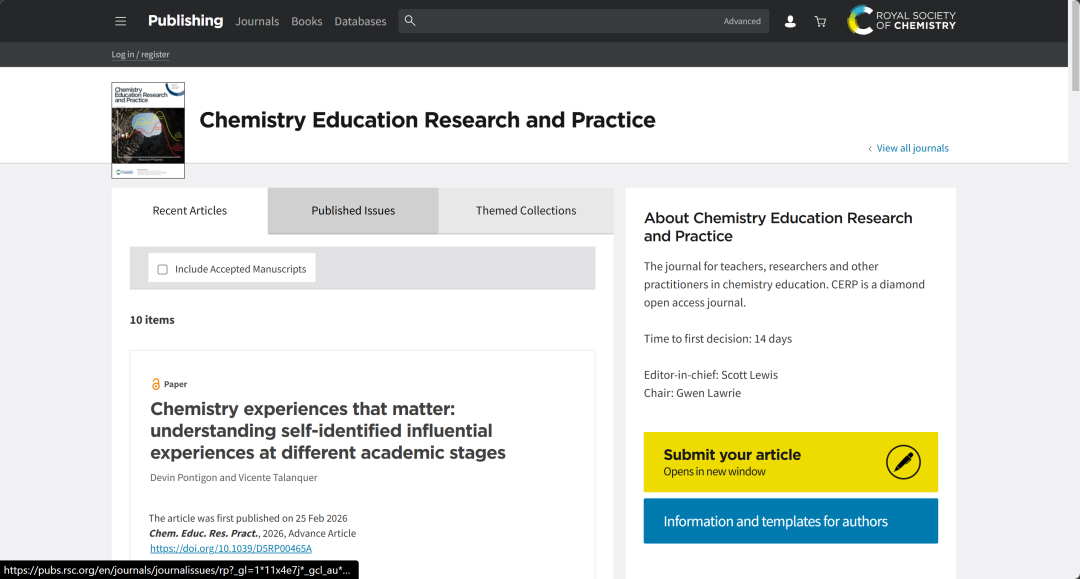Open the user account icon
The image size is (1080, 579).
point(790,21)
